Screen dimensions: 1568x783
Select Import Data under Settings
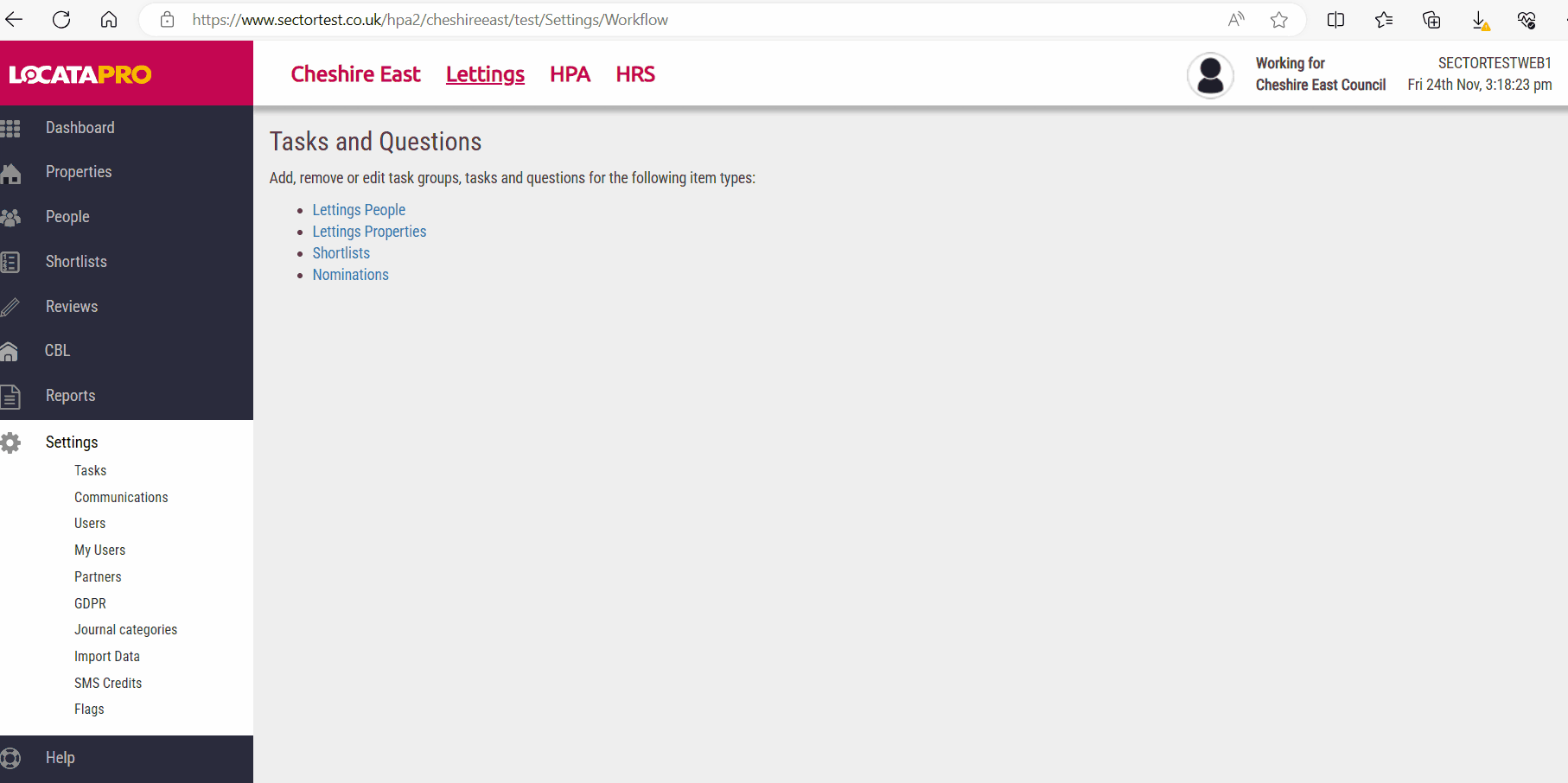106,657
